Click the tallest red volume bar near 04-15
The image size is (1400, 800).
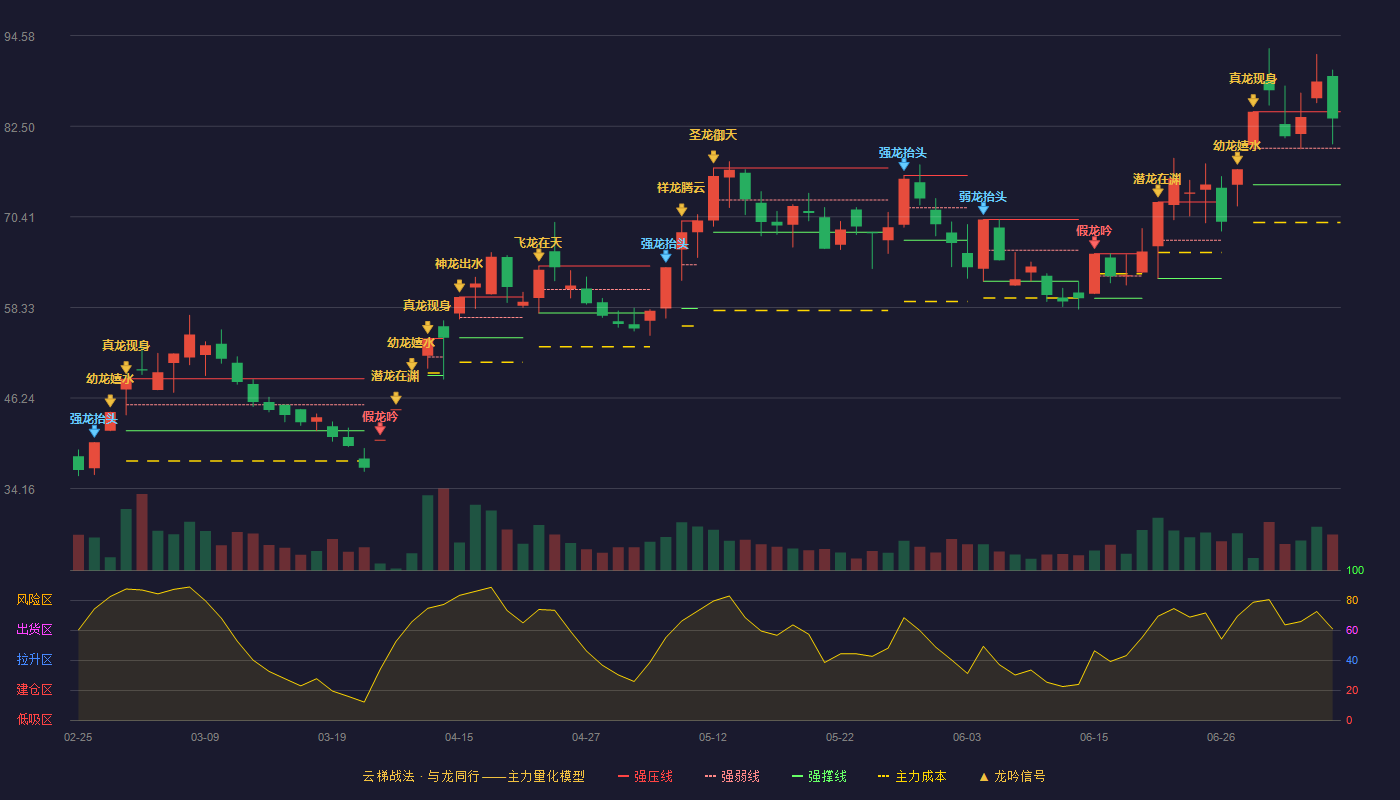pyautogui.click(x=443, y=529)
